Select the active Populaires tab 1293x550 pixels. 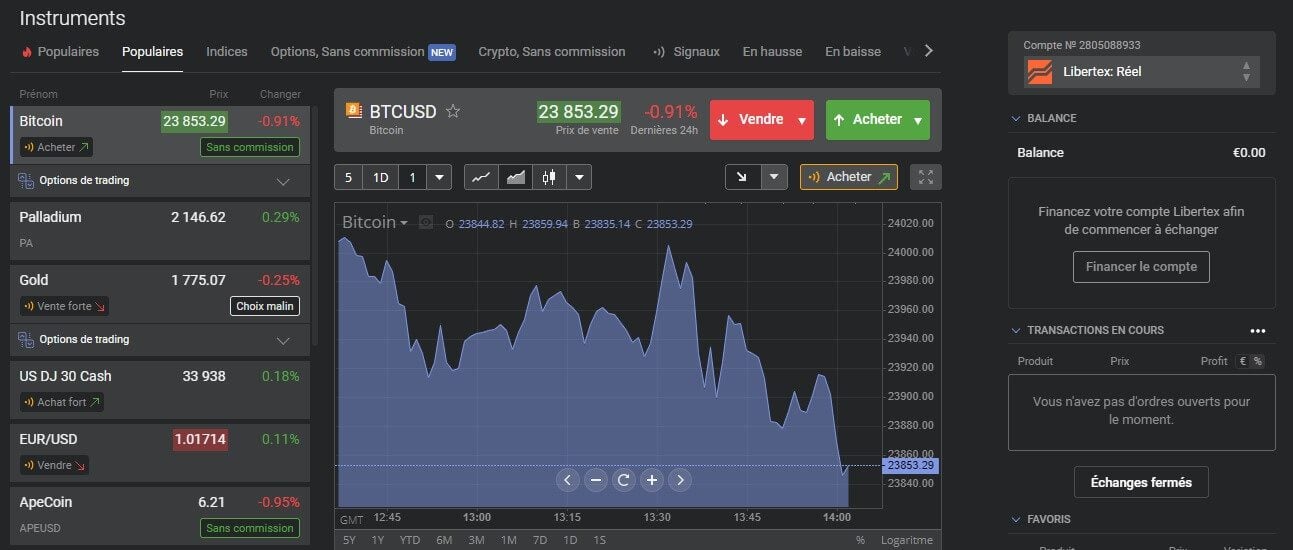pos(152,51)
